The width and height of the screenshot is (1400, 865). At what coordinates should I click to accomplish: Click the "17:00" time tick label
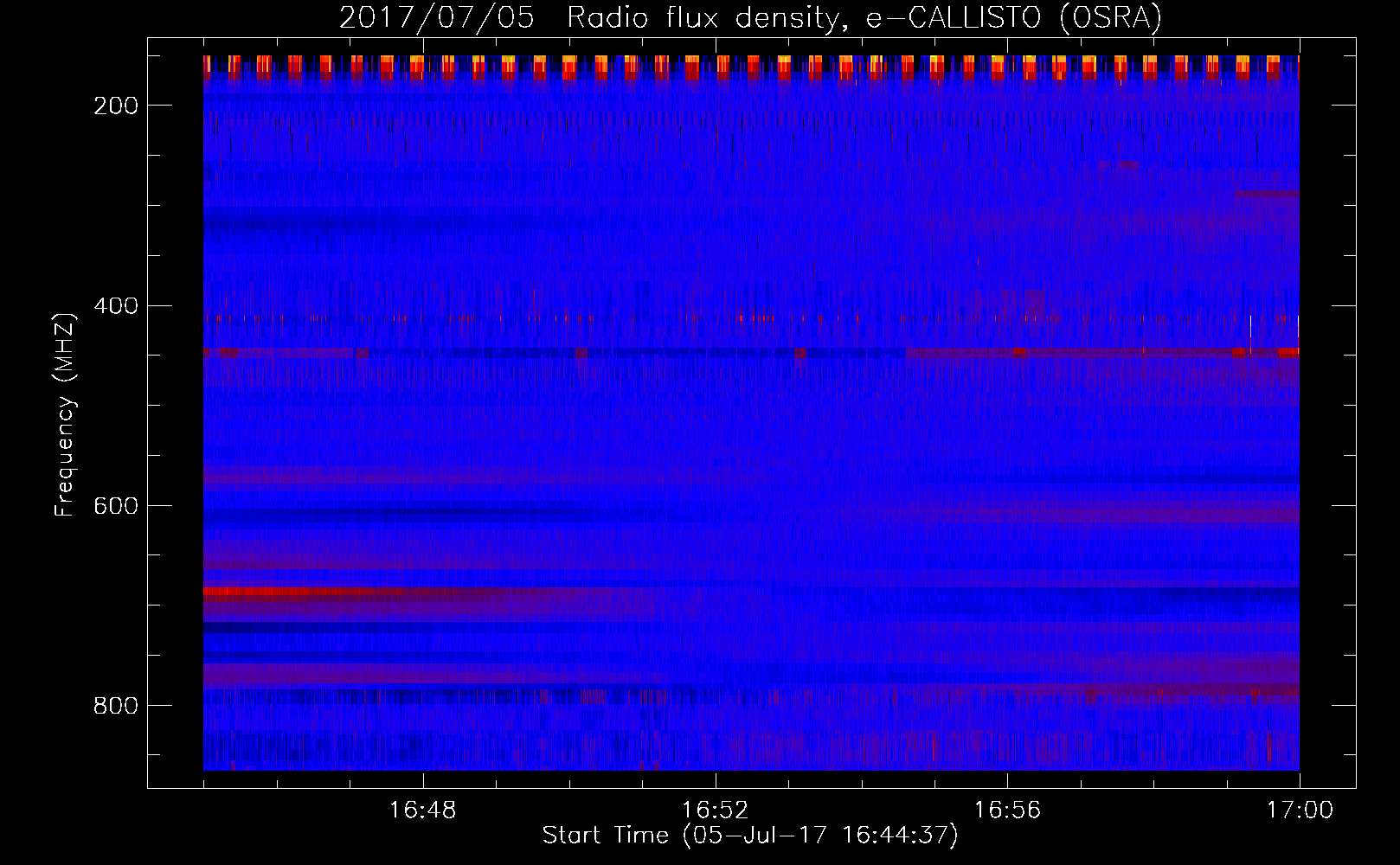pyautogui.click(x=1300, y=811)
